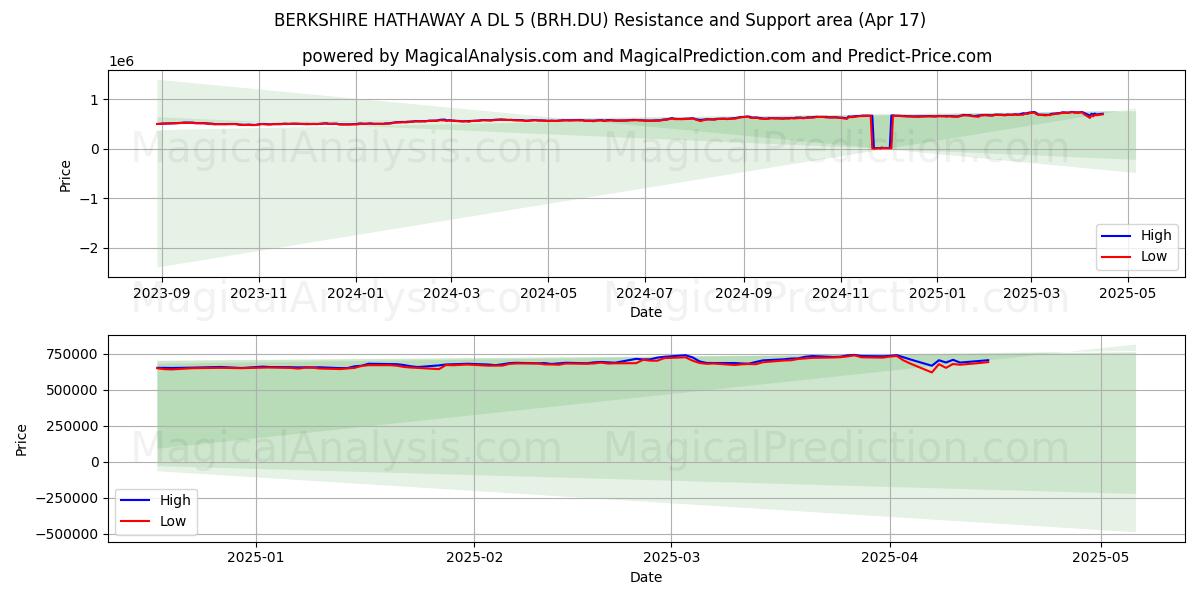The image size is (1200, 600).
Task: Click the '2024-11' x-axis label in the top chart
Action: click(x=840, y=293)
